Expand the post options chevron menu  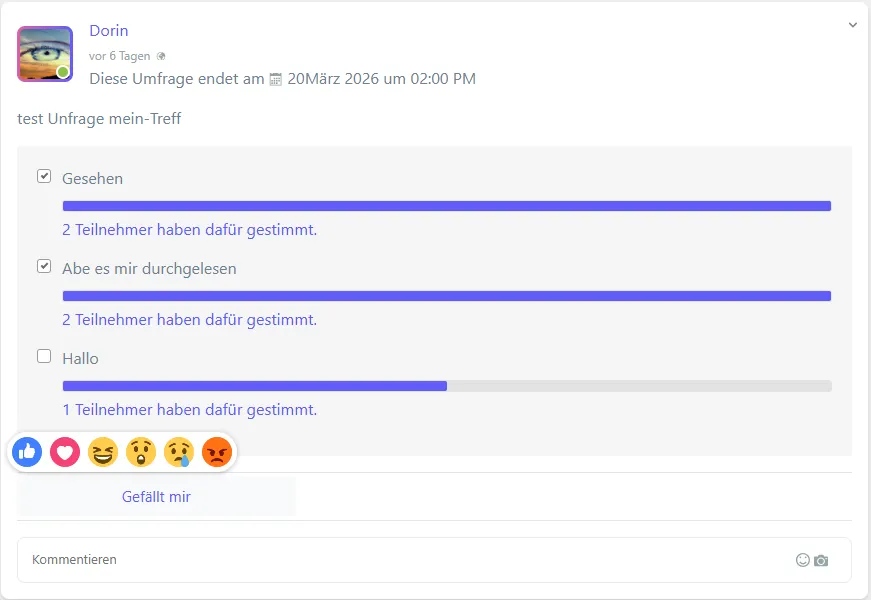tap(853, 25)
